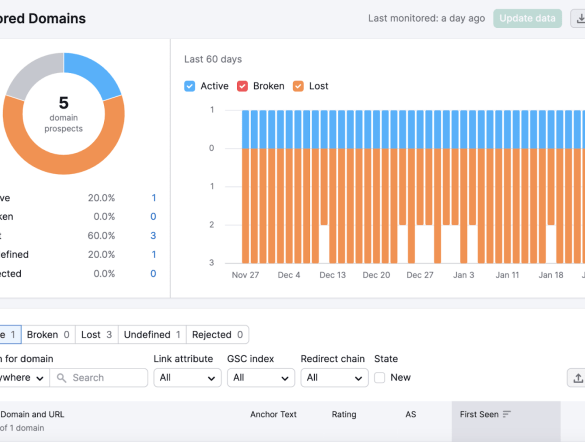Click the 60.0% percentage value

(x=101, y=235)
